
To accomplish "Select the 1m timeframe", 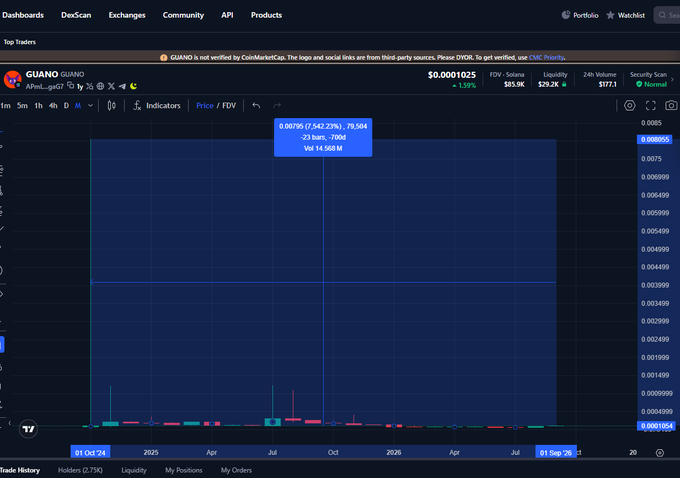I will [x=6, y=105].
